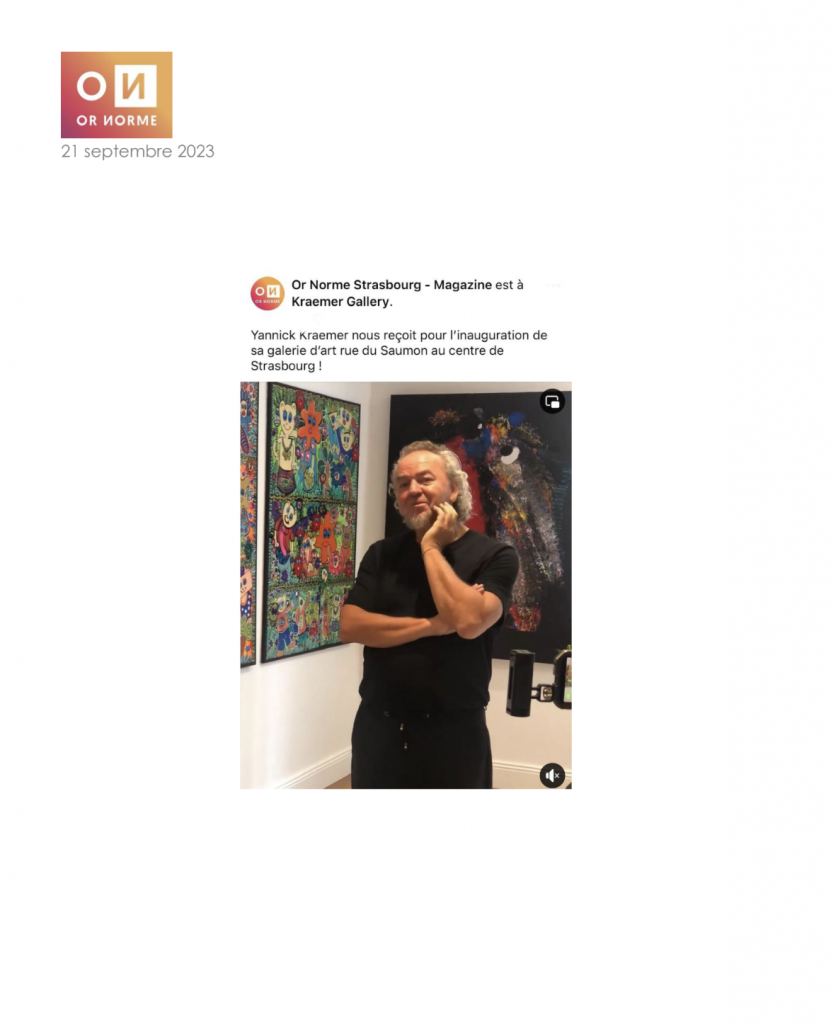The image size is (831, 1024).
Task: Click the camera gimbal device at the video's right edge
Action: tap(540, 681)
